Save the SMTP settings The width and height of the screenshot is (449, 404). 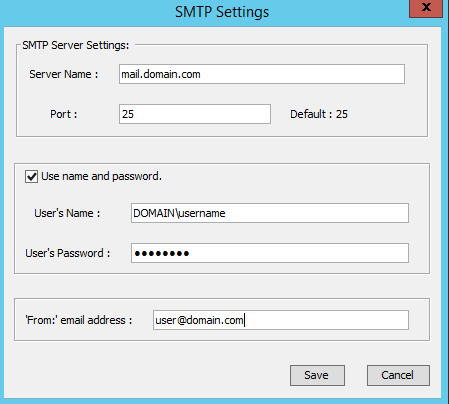317,375
